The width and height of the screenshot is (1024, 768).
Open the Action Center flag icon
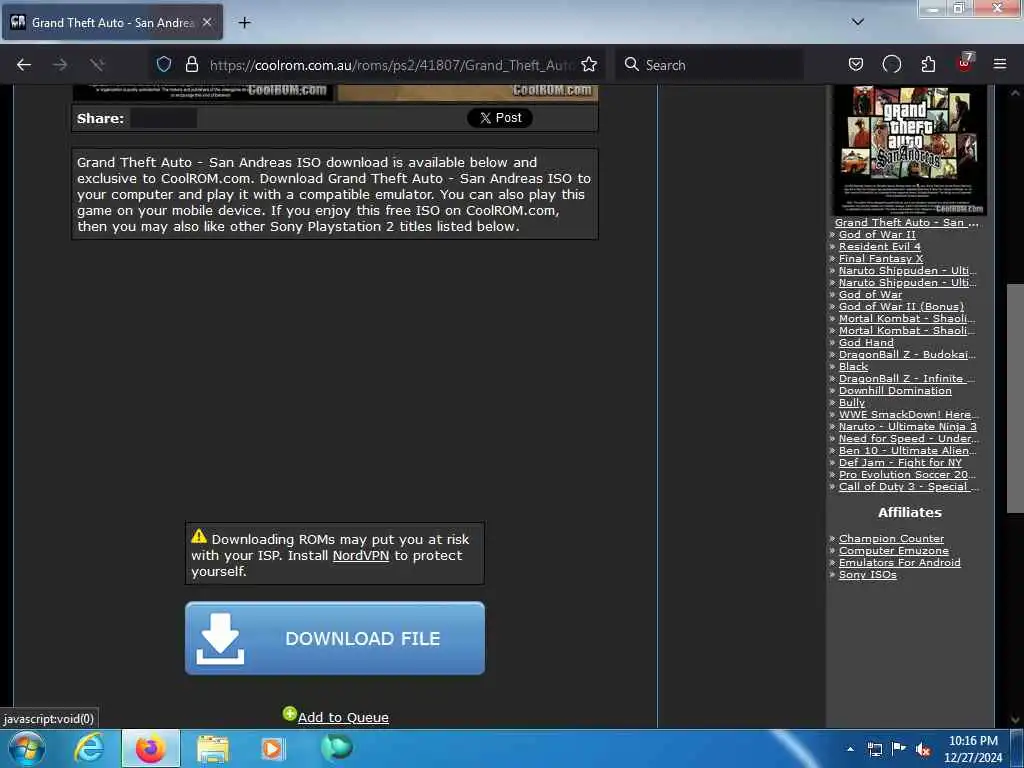pyautogui.click(x=899, y=748)
